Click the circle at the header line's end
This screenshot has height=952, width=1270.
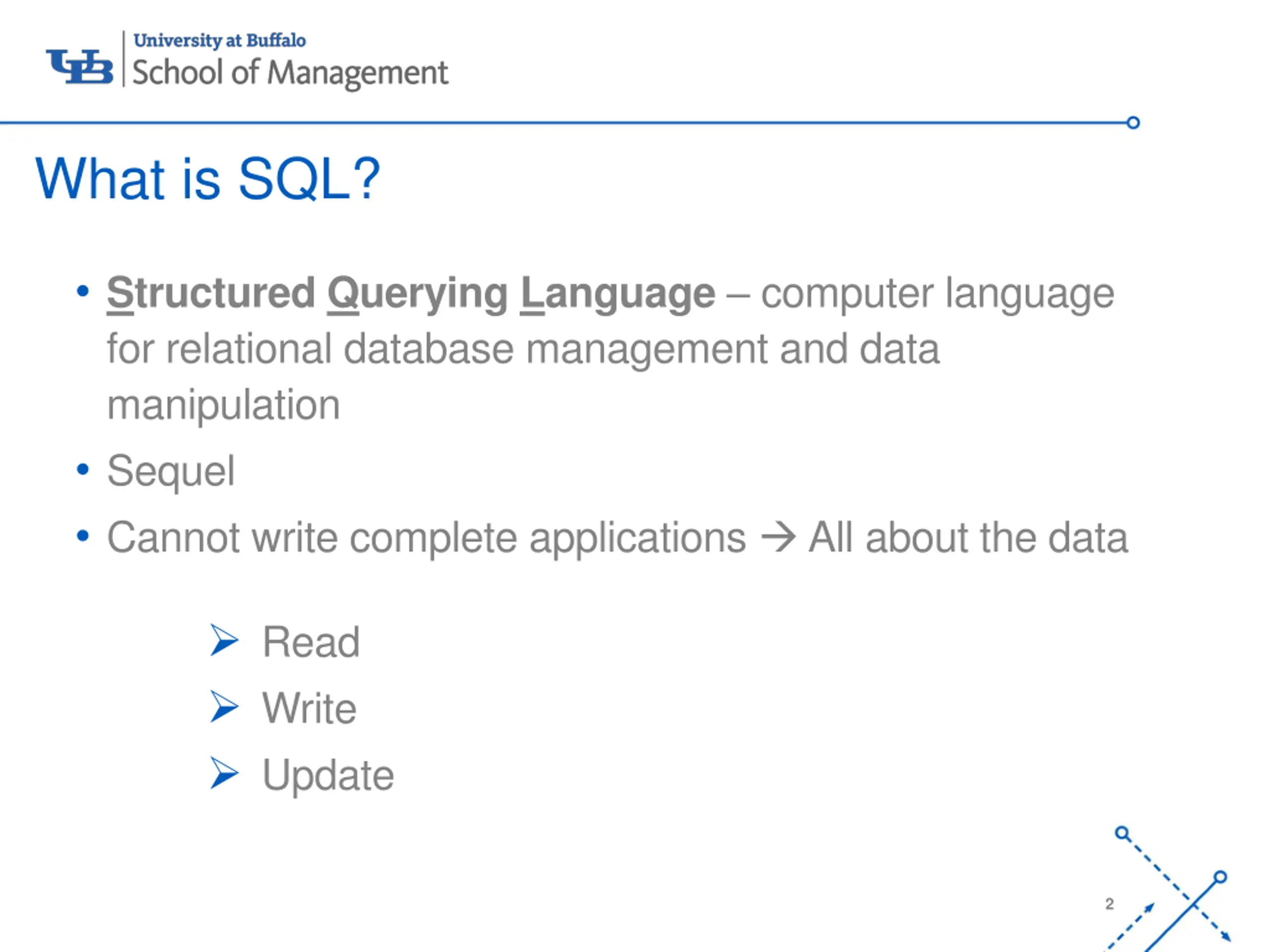(1133, 123)
